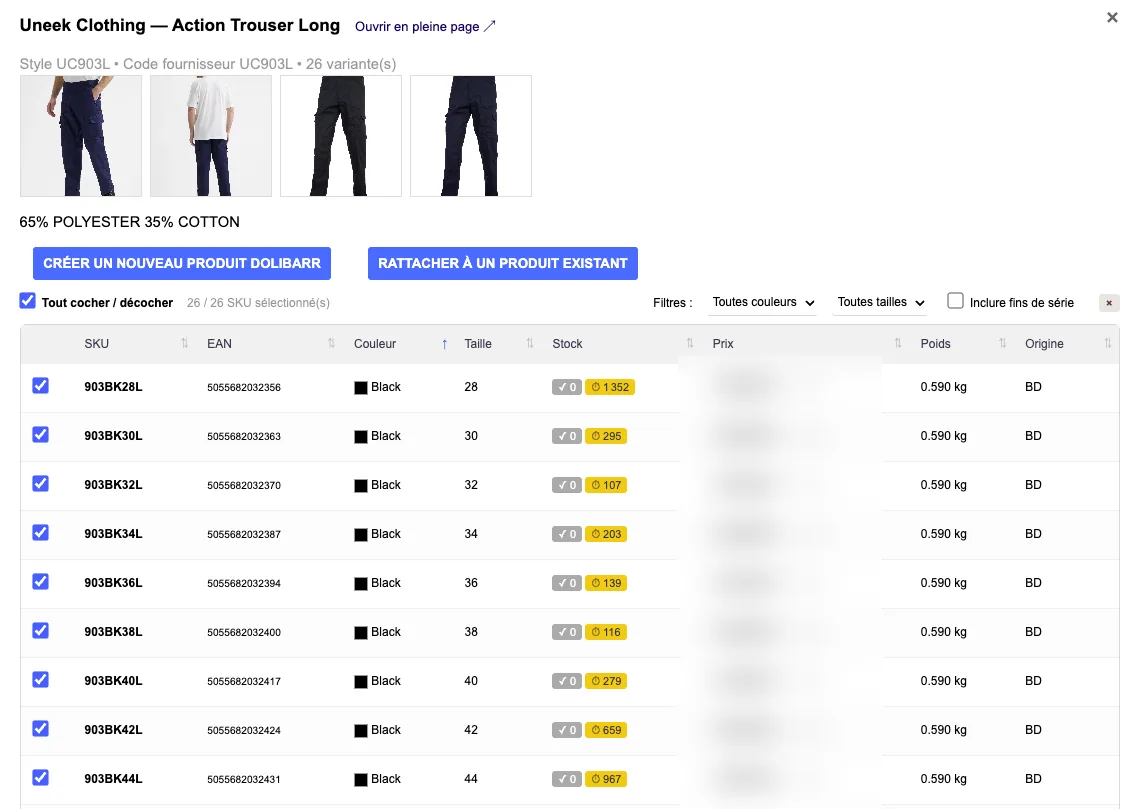Click the EAN column sort arrows
1131x809 pixels.
[332, 343]
